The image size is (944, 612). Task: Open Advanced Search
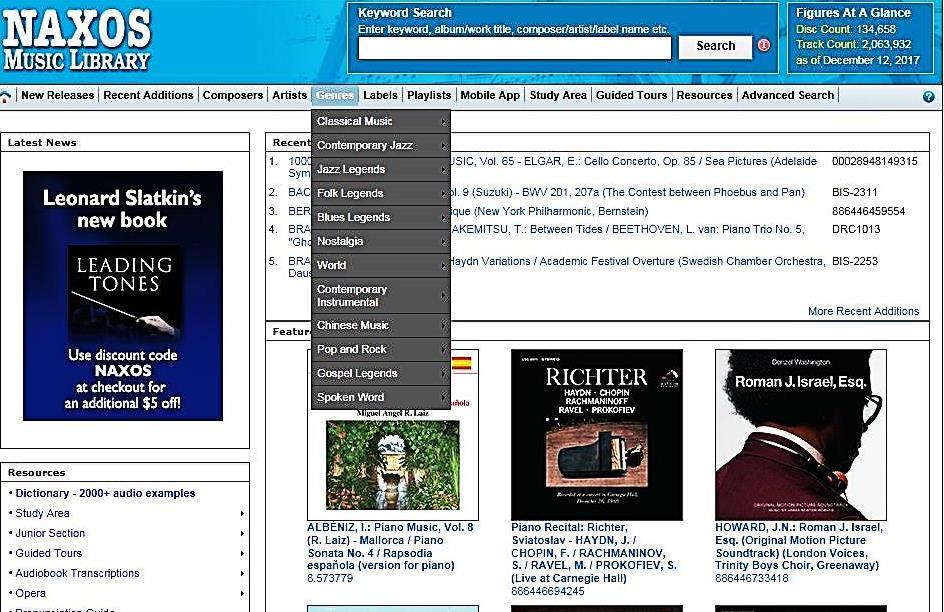[787, 95]
